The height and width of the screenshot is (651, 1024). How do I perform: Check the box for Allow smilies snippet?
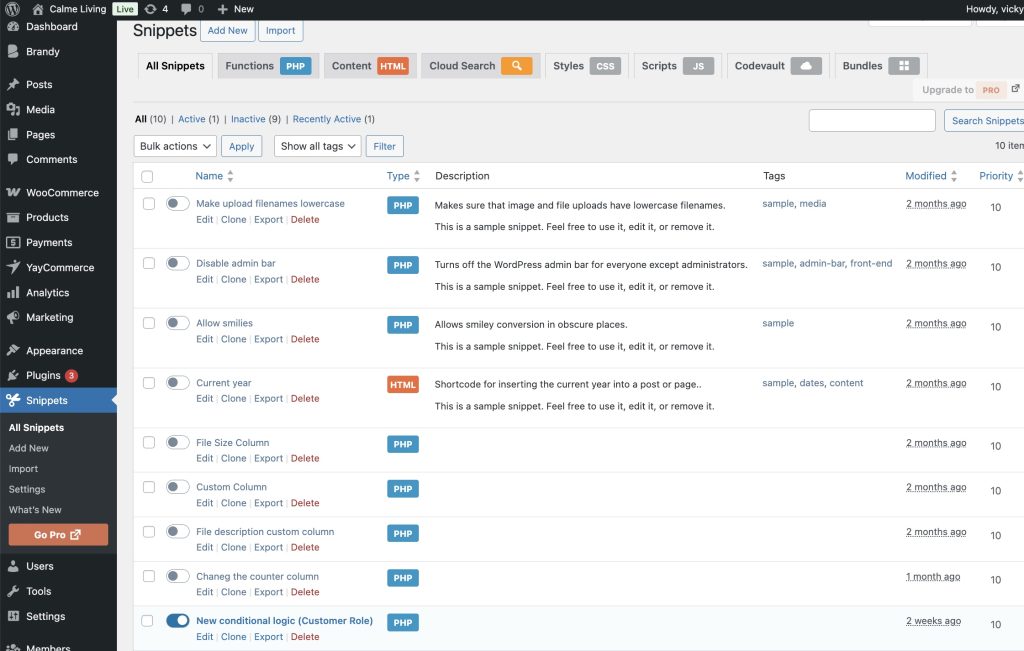(x=148, y=323)
